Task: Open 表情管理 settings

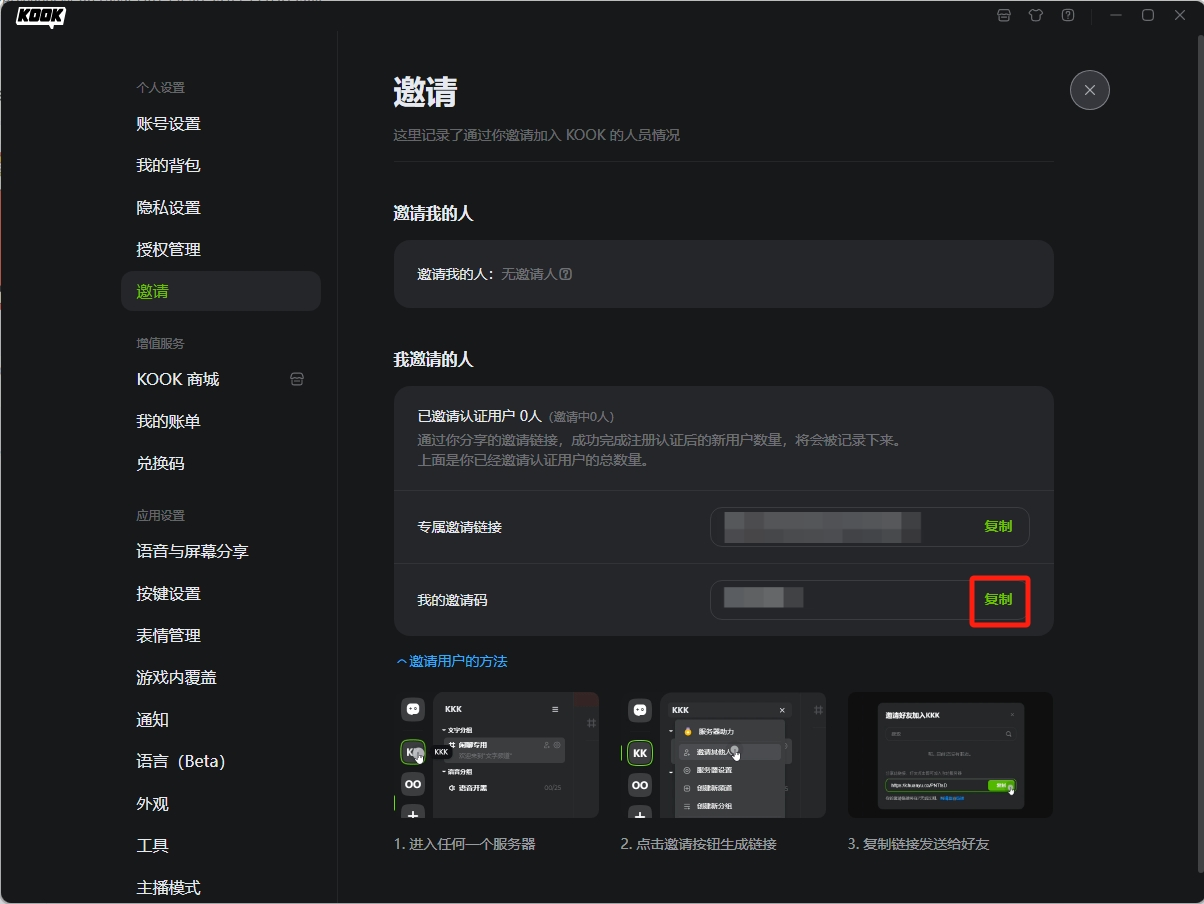Action: click(221, 635)
